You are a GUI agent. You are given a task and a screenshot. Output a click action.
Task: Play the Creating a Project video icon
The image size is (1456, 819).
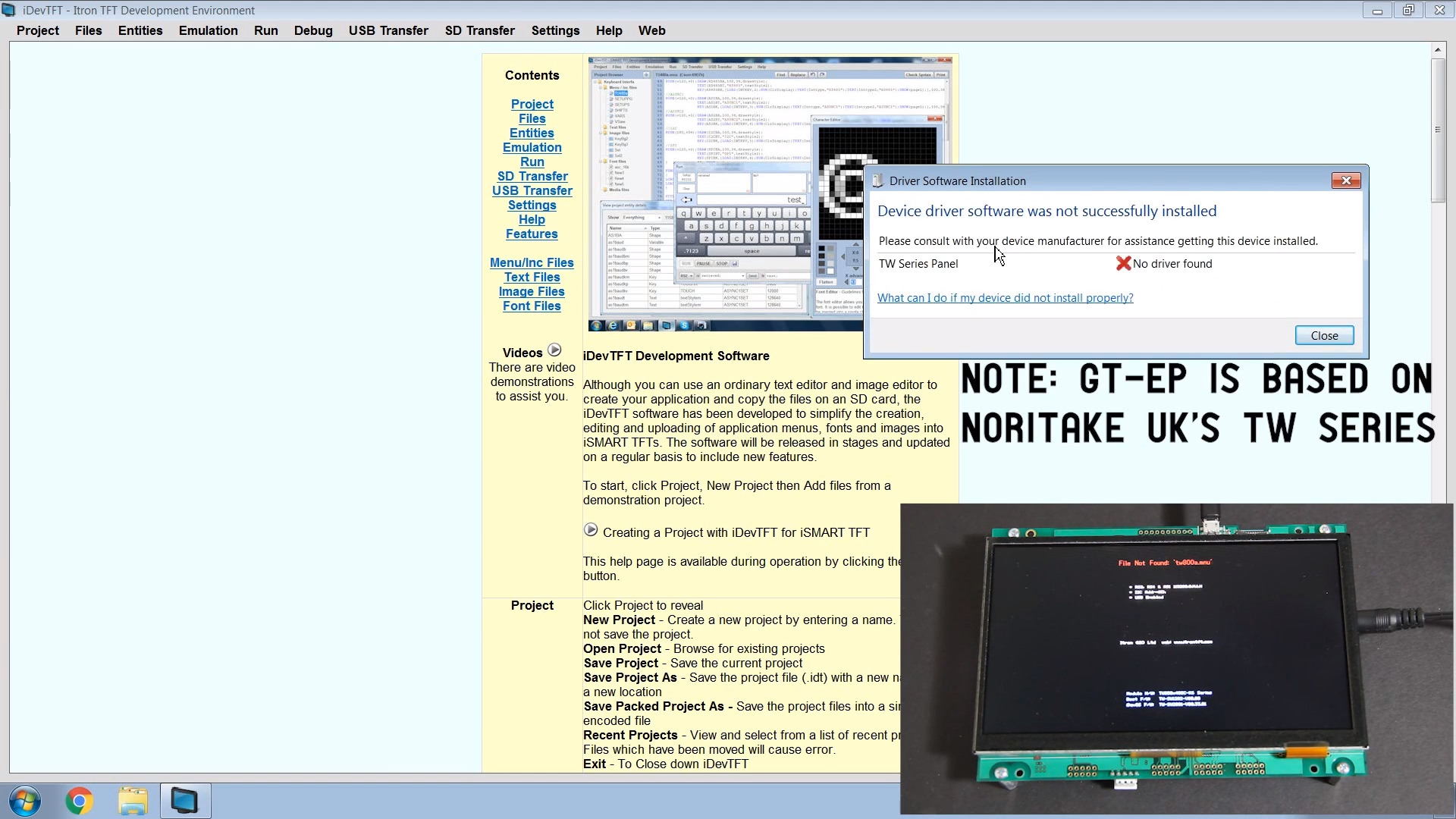tap(591, 530)
